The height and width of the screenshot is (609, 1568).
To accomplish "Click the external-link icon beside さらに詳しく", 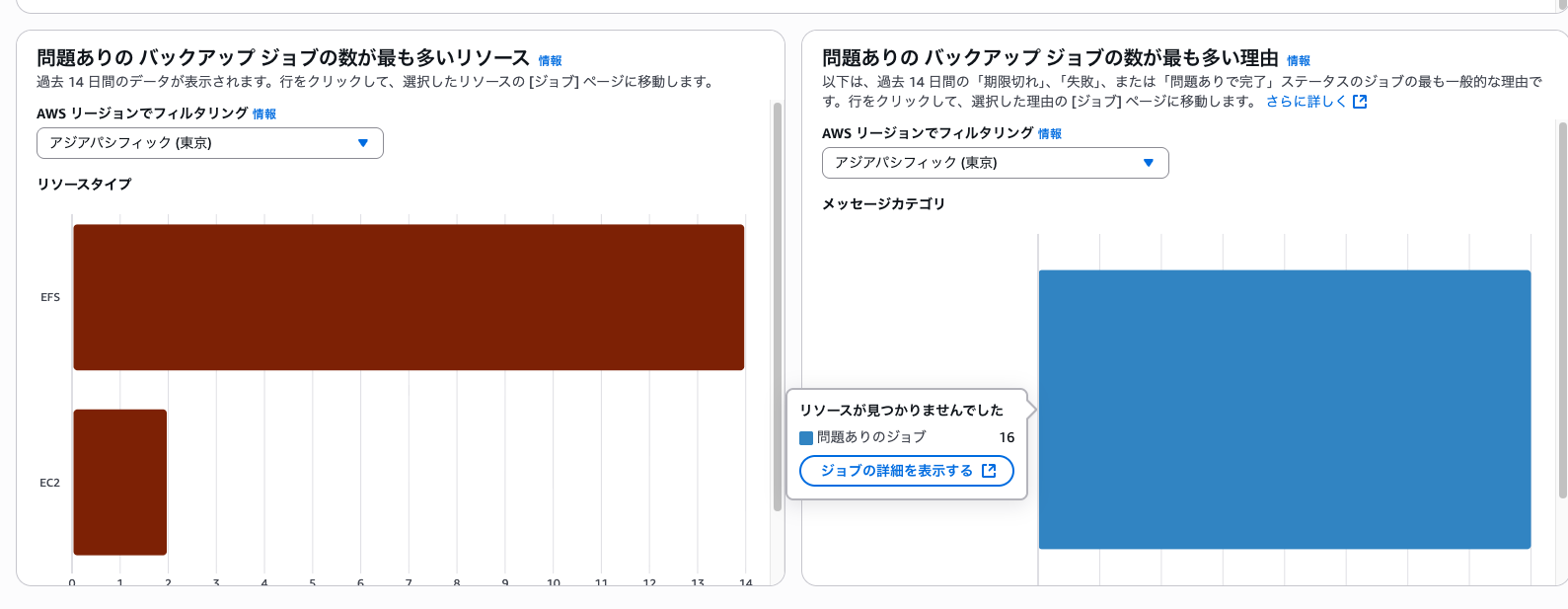I will 1360,102.
